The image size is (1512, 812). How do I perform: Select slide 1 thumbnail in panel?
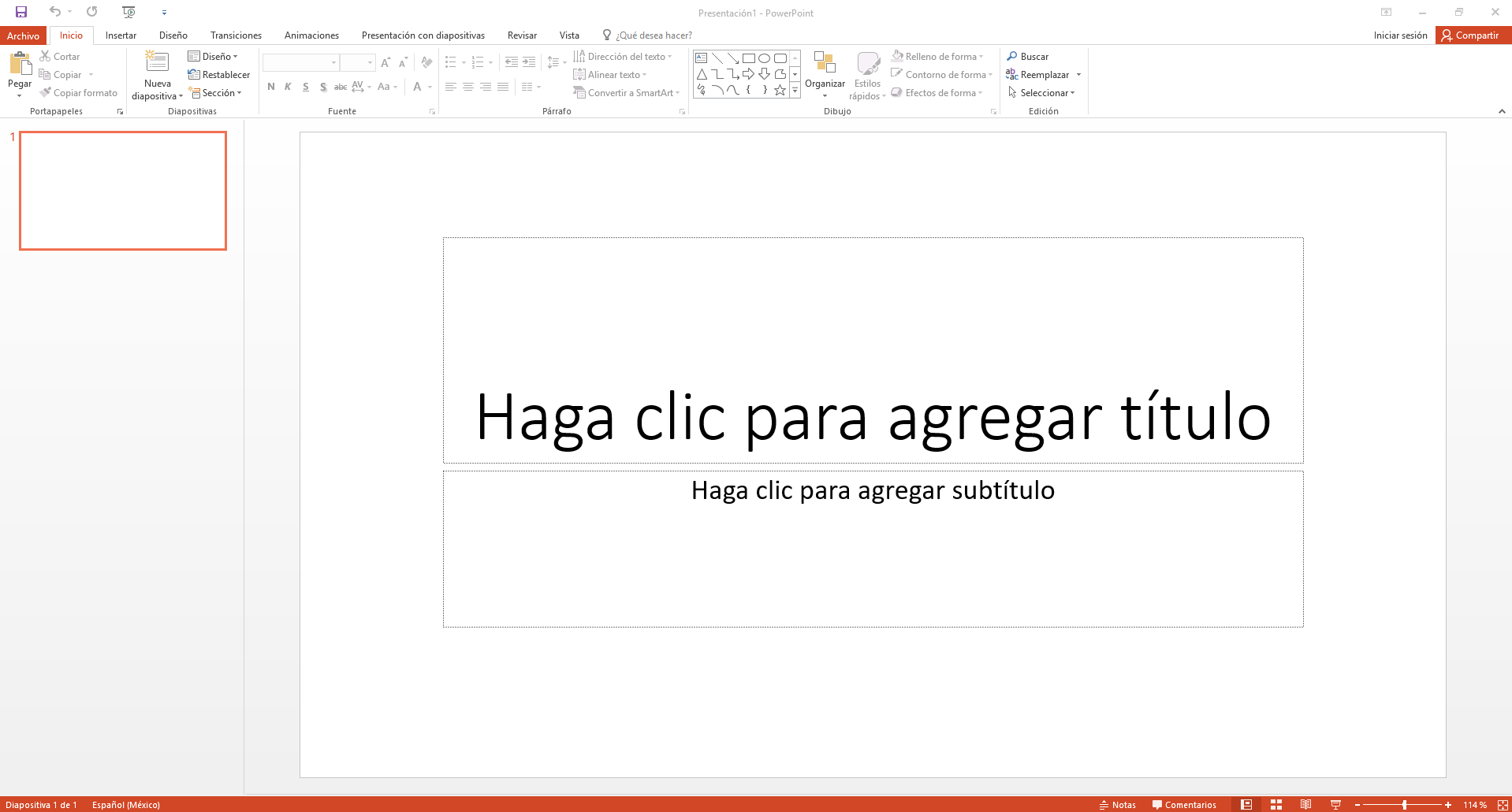click(123, 191)
